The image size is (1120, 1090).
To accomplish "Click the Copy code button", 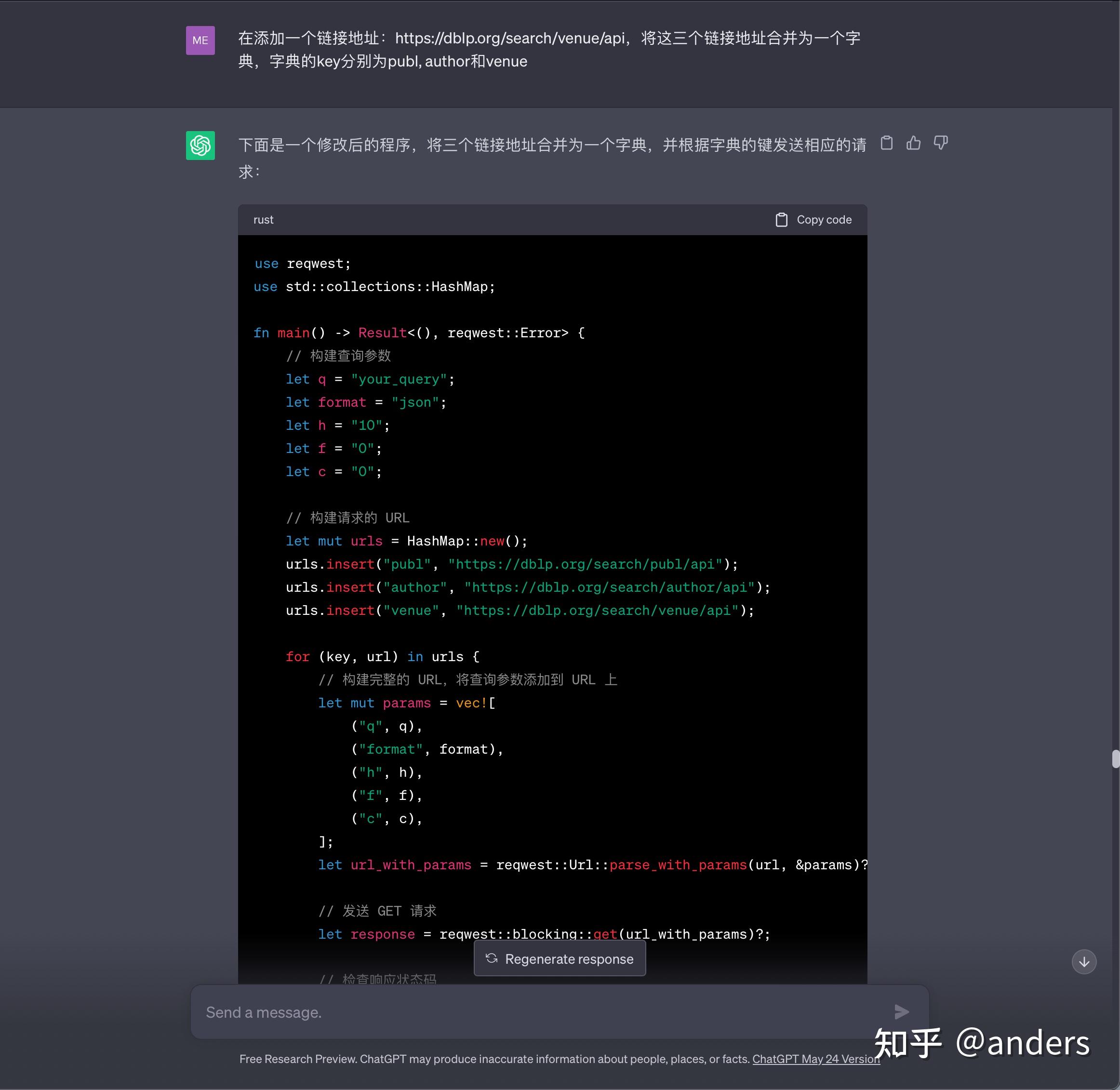I will [813, 220].
